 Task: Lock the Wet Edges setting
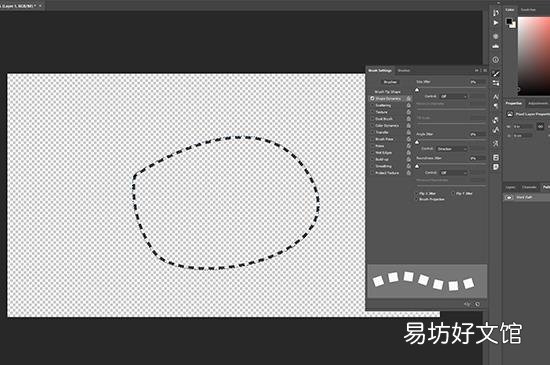pos(409,153)
